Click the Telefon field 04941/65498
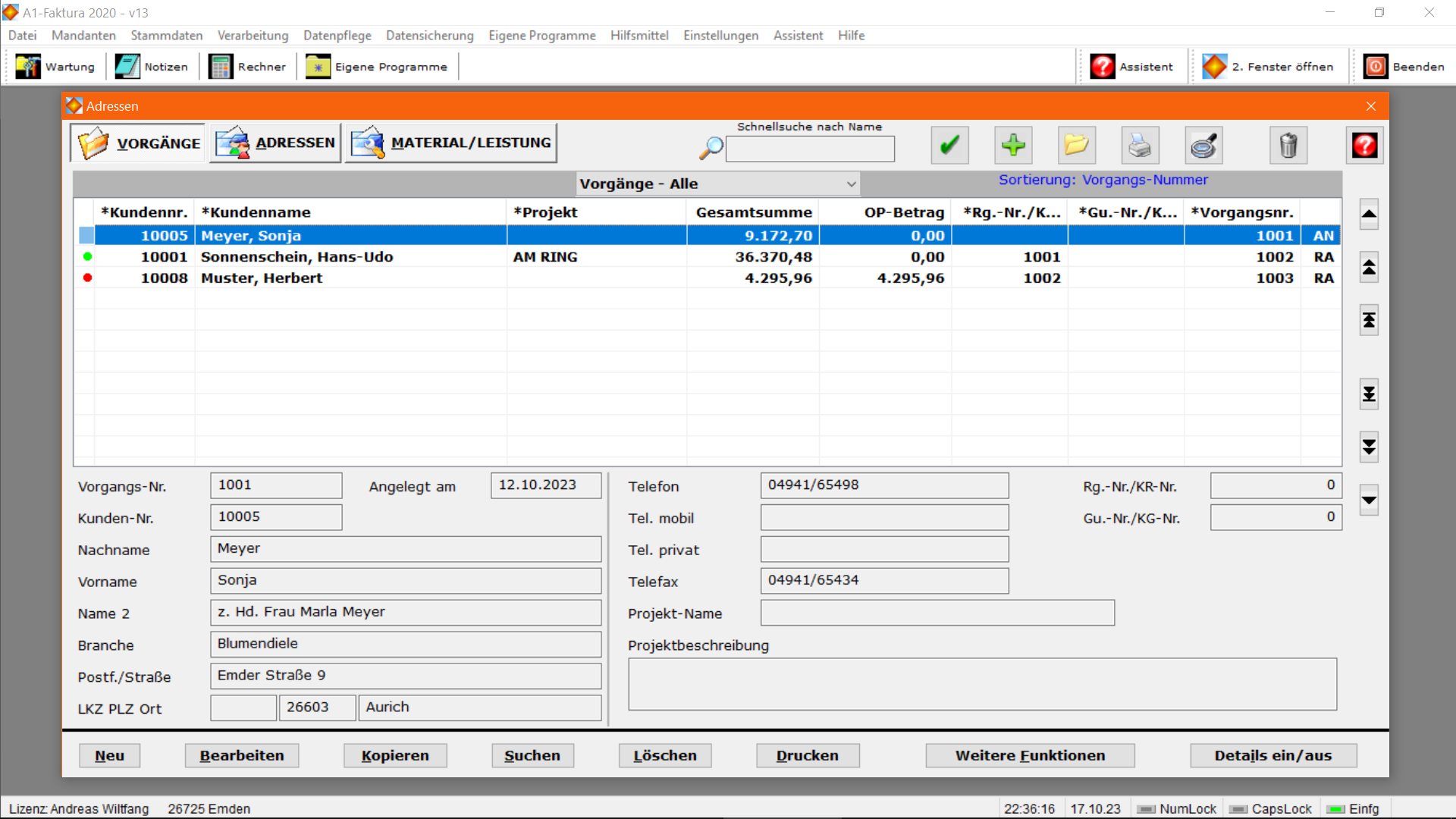The width and height of the screenshot is (1456, 819). pyautogui.click(x=884, y=485)
